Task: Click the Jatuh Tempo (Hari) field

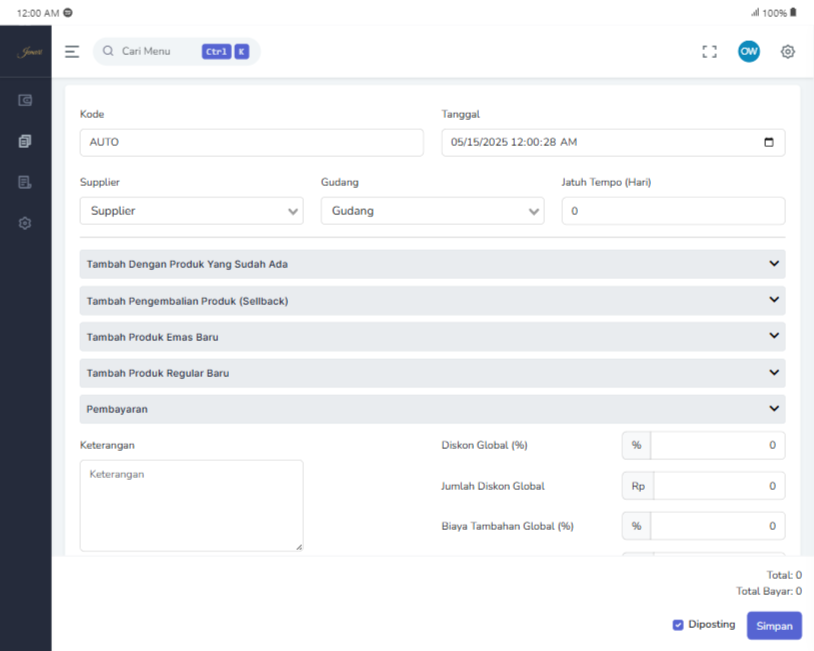Action: click(x=673, y=211)
